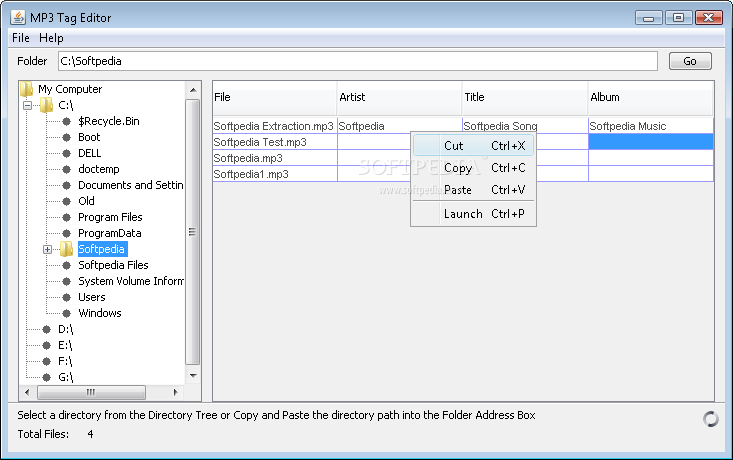The image size is (733, 460).
Task: Collapse the C:\ drive node
Action: tap(28, 105)
